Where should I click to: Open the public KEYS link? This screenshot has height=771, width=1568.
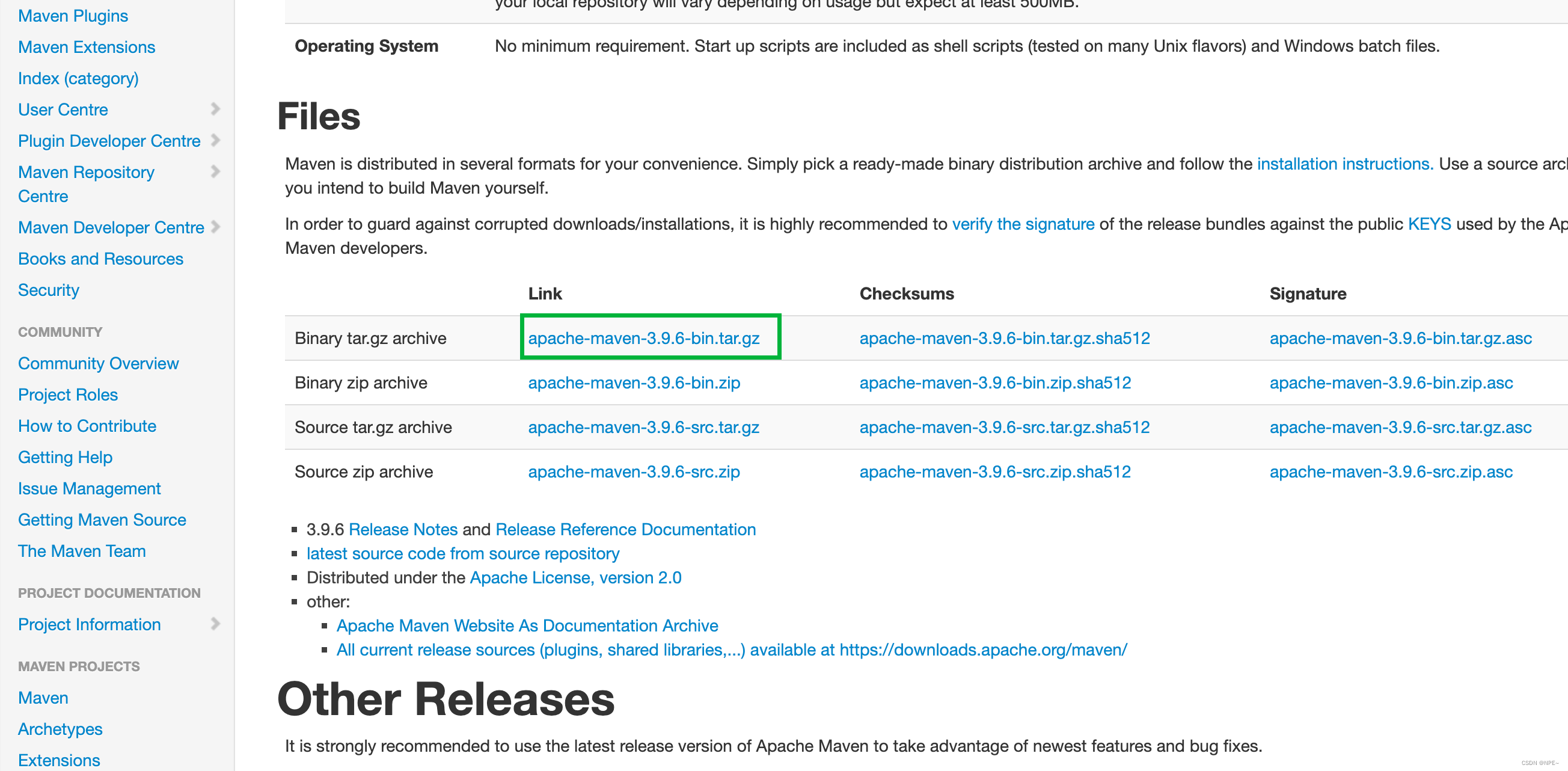click(1429, 224)
